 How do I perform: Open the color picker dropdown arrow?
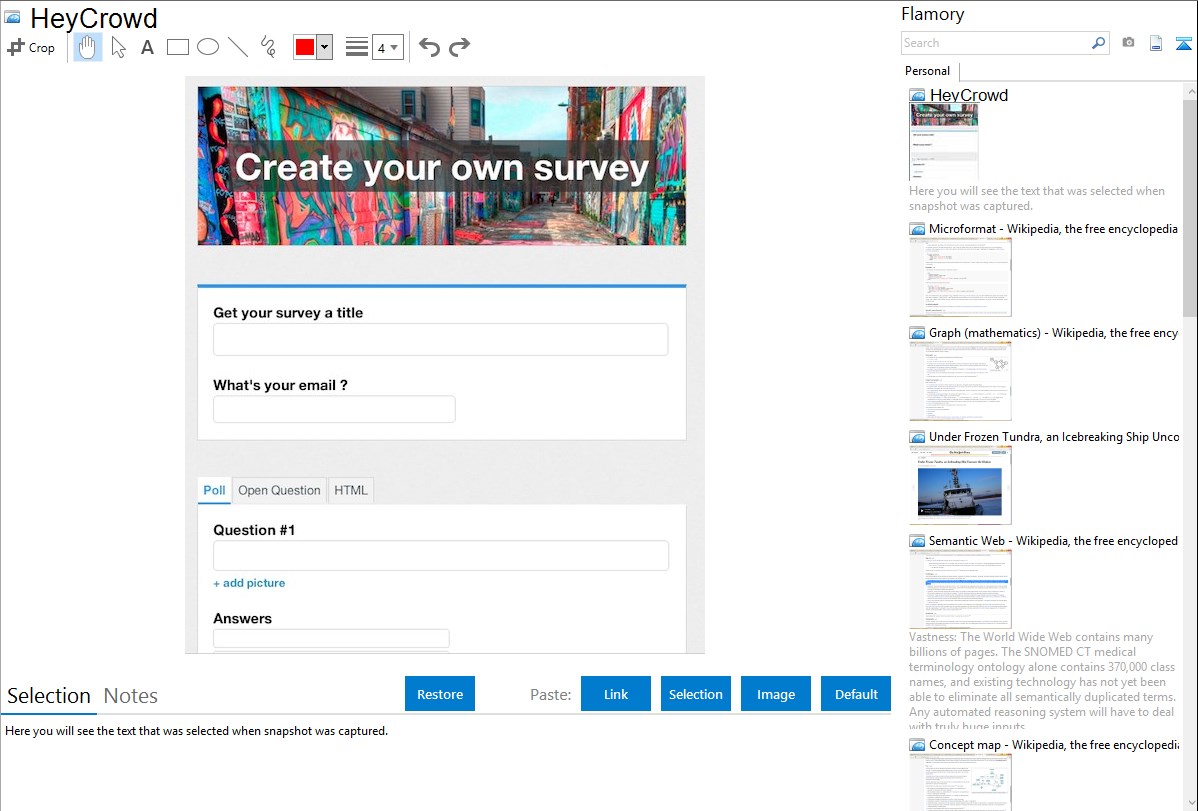pos(325,47)
